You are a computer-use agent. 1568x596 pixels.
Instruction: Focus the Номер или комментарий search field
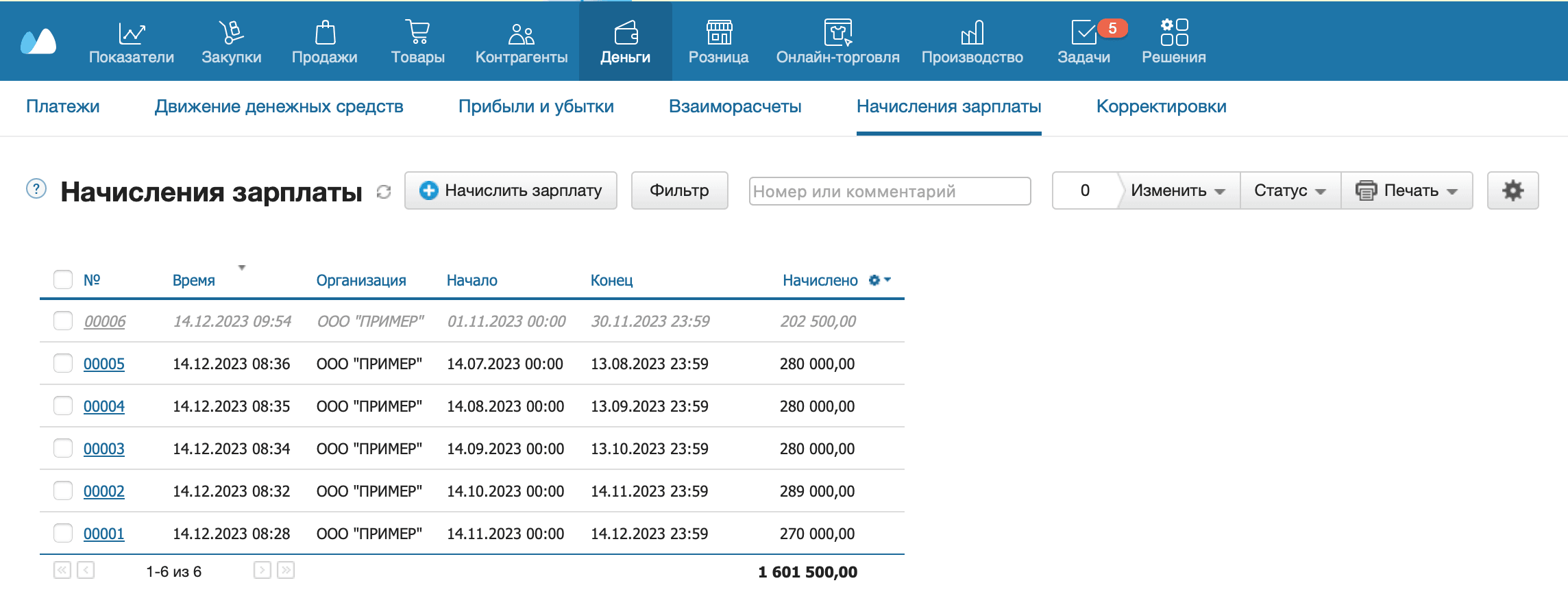tap(890, 191)
